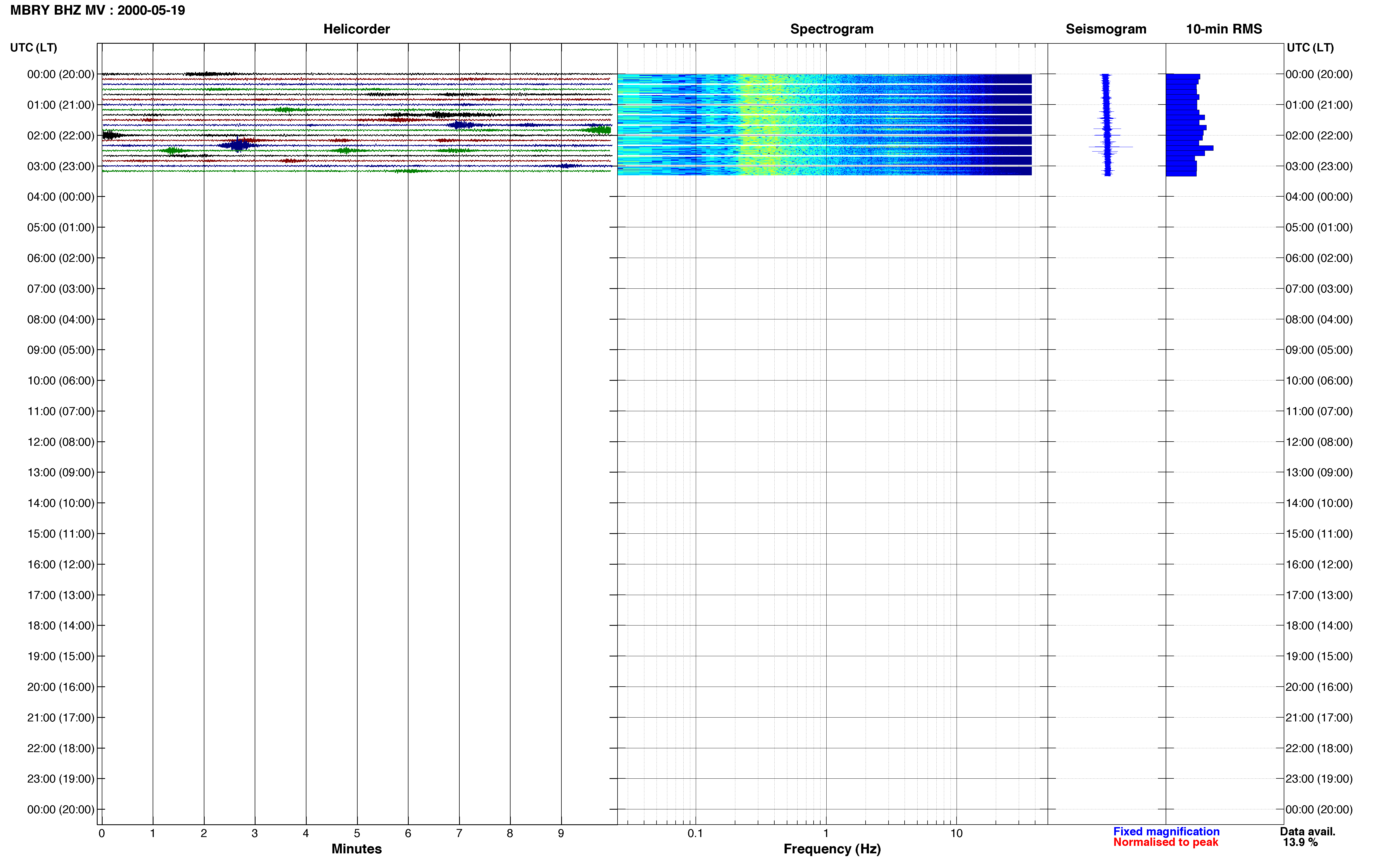The width and height of the screenshot is (1388, 868).
Task: Click the left-axis time label 23:00 (19:00)
Action: [x=61, y=779]
